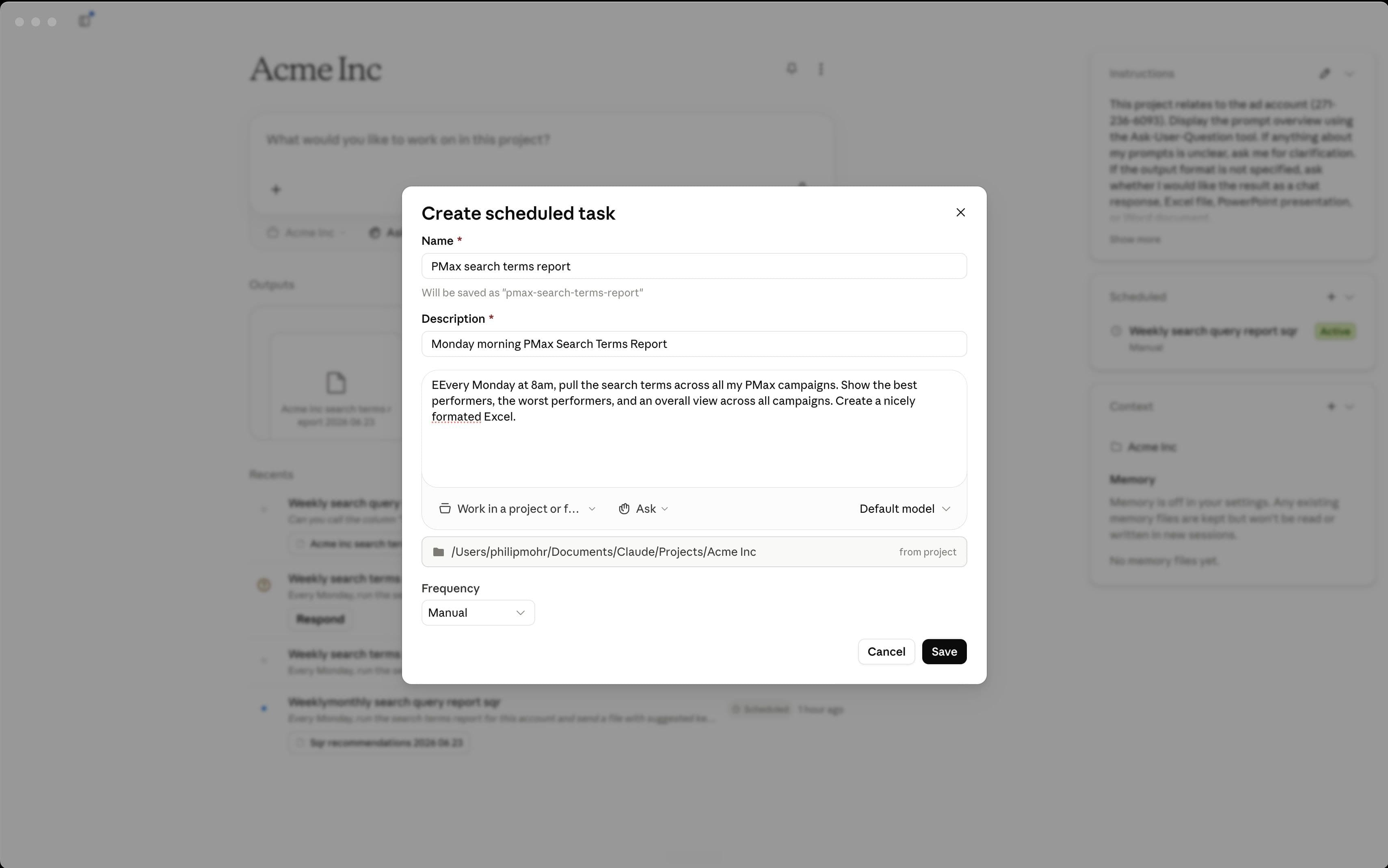Click the Name field with PMax search terms report
This screenshot has width=1388, height=868.
(x=694, y=266)
